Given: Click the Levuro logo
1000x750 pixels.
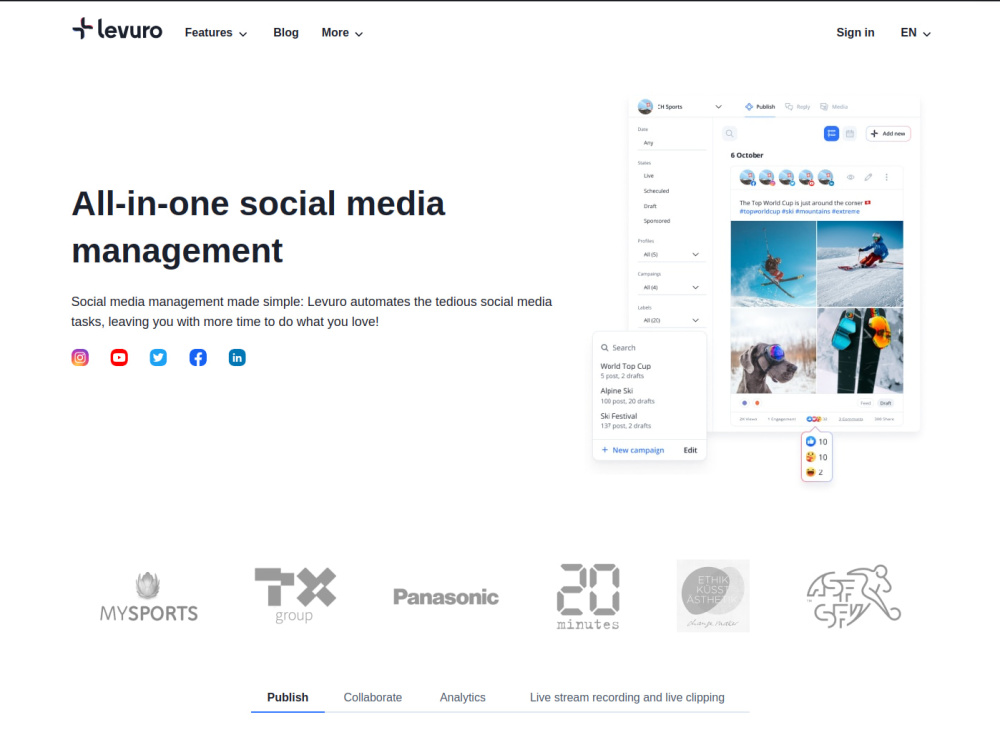Looking at the screenshot, I should pos(117,29).
